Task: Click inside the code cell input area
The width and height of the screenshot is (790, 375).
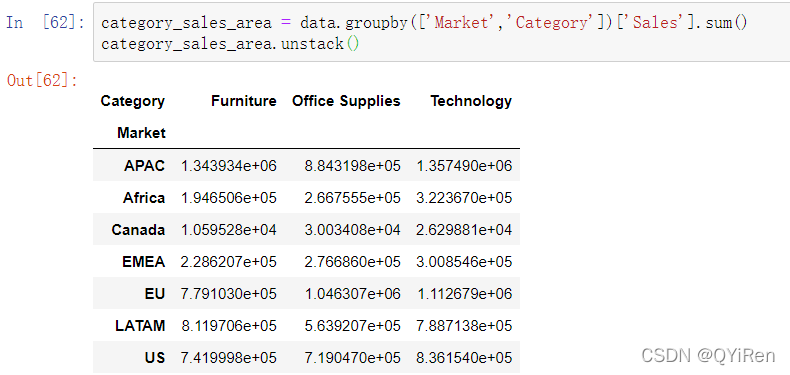Action: 441,32
